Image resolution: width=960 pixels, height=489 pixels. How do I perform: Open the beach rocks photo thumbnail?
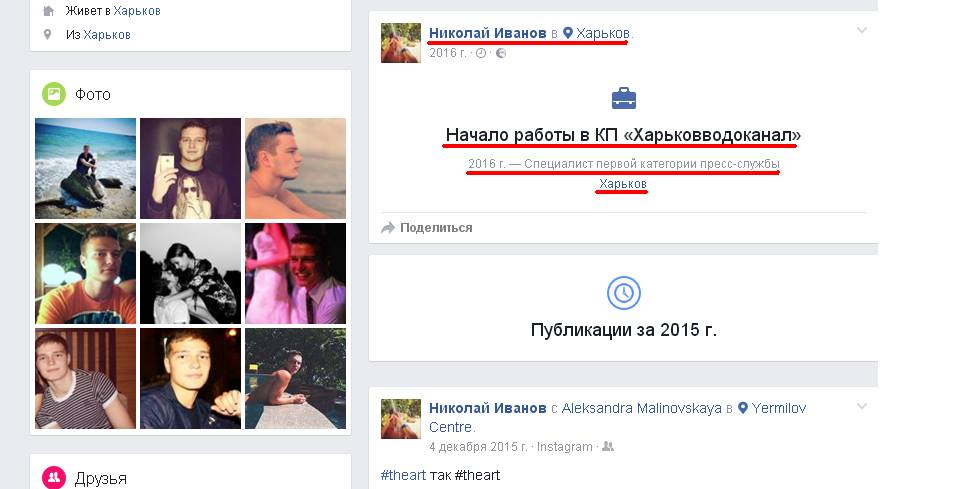pos(85,168)
